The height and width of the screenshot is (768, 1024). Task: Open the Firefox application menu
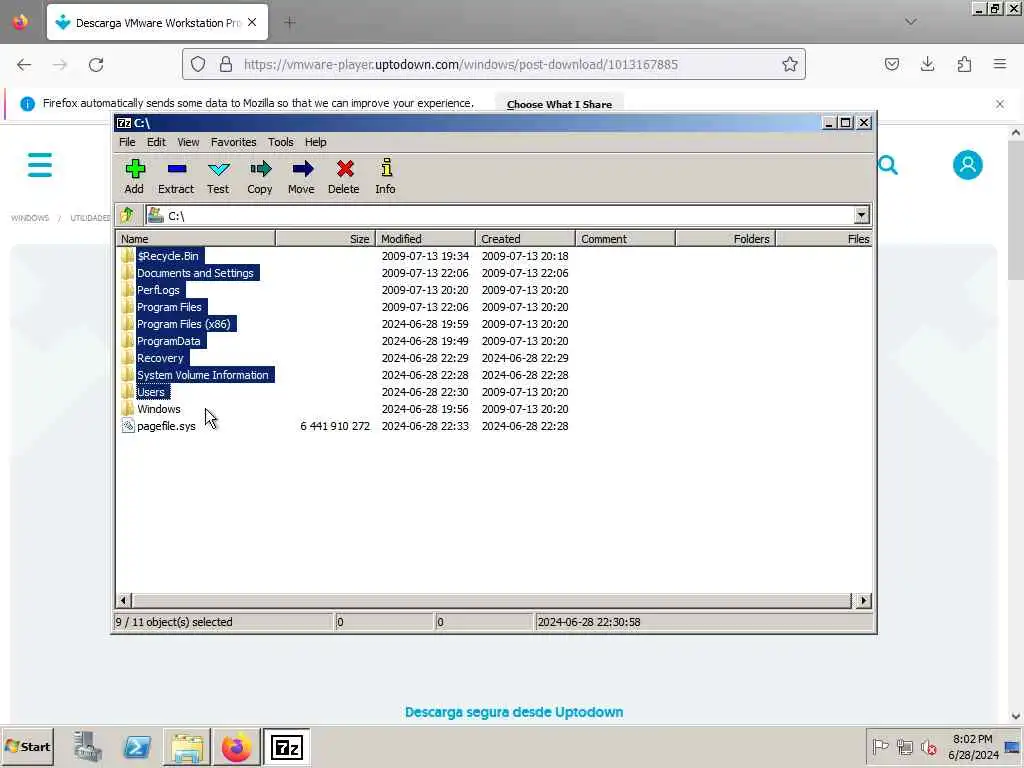coord(1000,64)
